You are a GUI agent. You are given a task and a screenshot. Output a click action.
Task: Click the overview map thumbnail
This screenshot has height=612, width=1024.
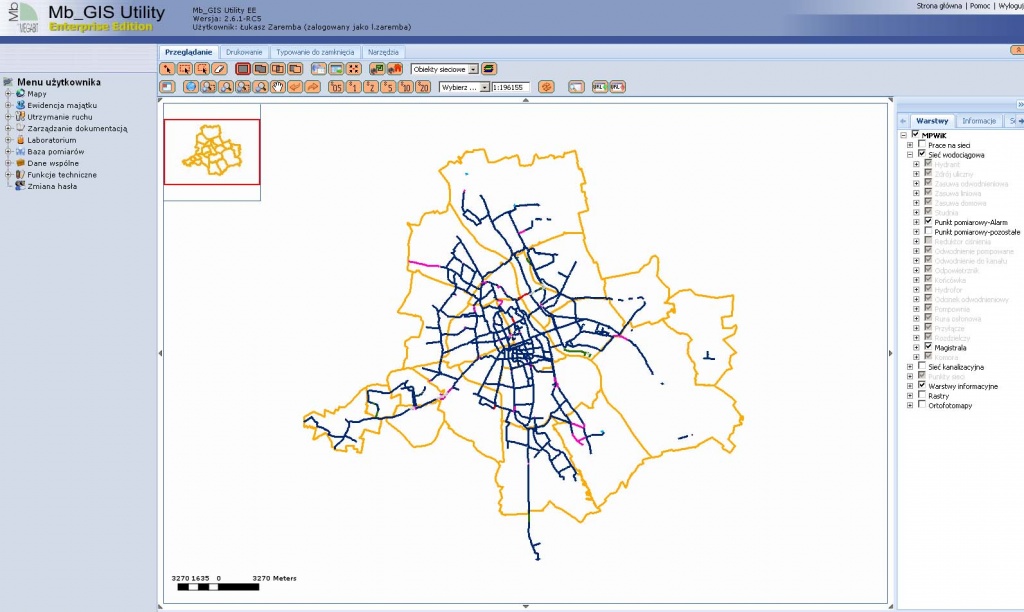click(x=211, y=152)
